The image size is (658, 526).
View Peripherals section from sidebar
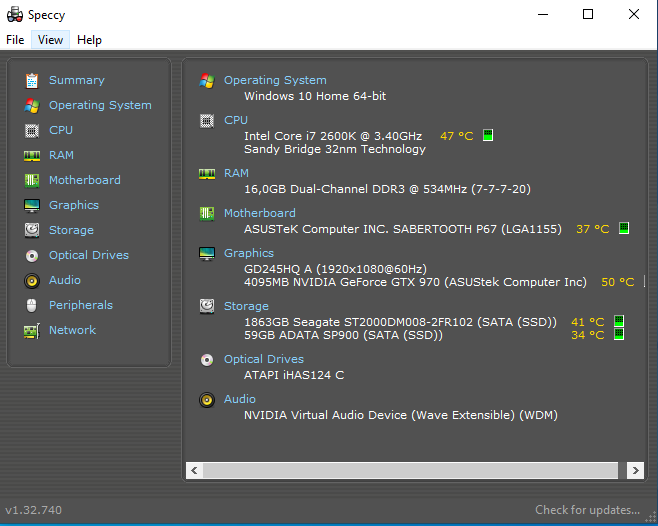coord(81,305)
